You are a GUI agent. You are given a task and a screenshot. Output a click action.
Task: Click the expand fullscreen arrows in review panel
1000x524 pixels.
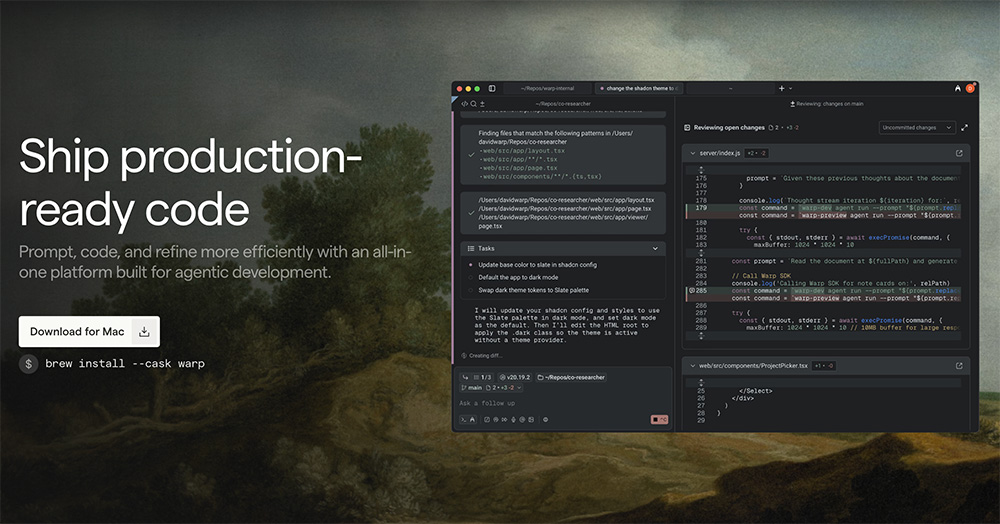pos(964,128)
